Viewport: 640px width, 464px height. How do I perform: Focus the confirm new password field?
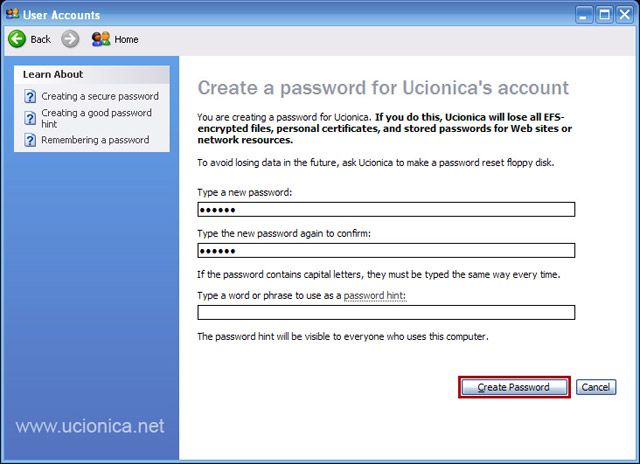386,251
